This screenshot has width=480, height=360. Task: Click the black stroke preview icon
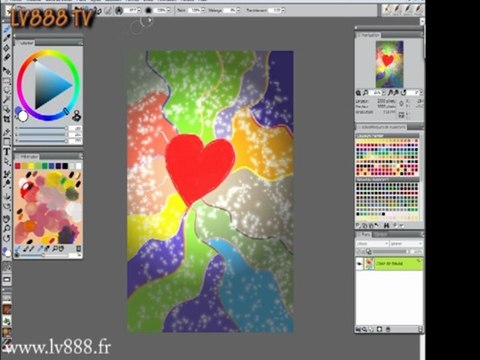(x=148, y=10)
